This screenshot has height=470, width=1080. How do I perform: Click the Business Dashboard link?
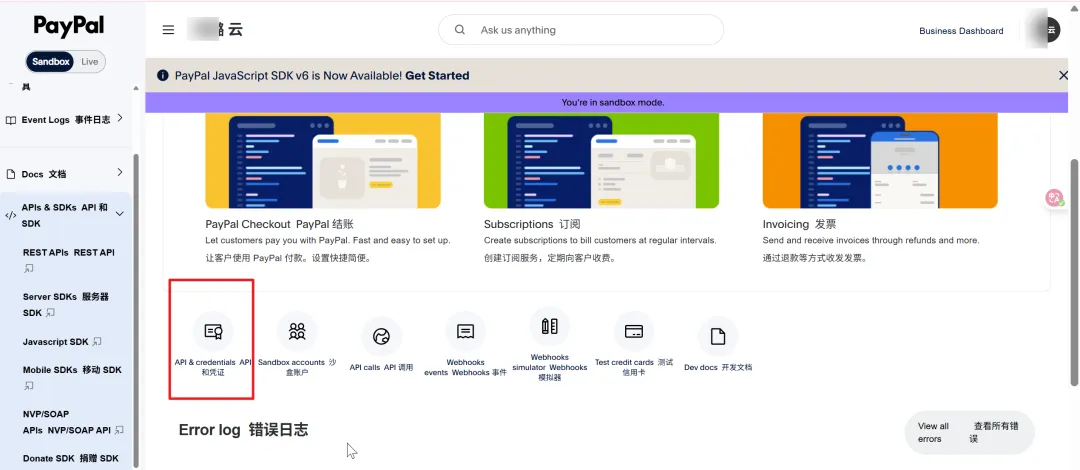(x=961, y=31)
